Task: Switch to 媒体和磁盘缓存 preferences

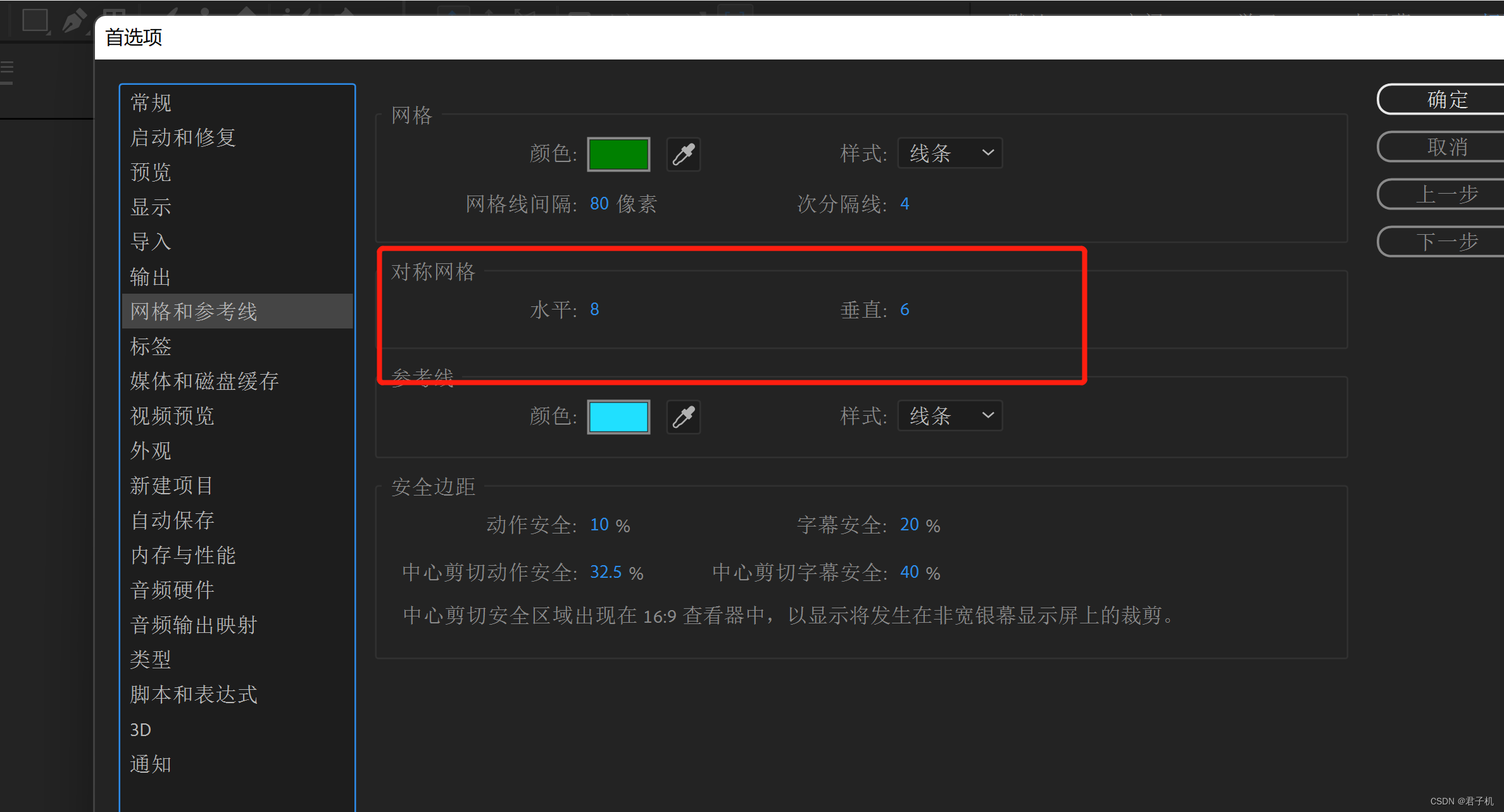Action: pyautogui.click(x=204, y=381)
